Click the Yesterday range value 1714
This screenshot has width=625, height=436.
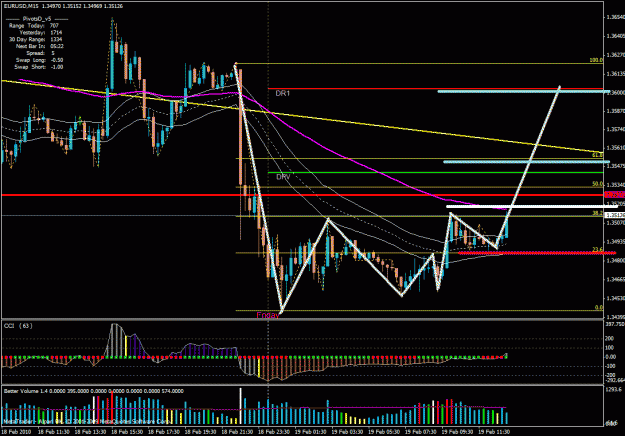(x=56, y=32)
